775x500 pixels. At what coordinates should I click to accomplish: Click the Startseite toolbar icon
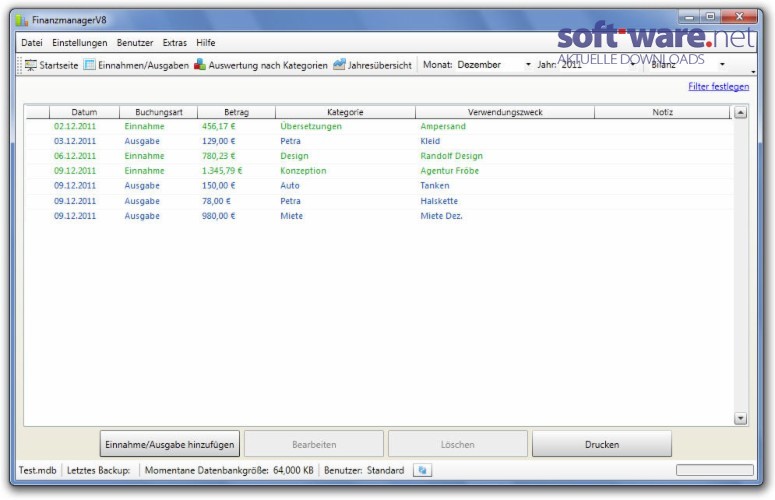31,65
